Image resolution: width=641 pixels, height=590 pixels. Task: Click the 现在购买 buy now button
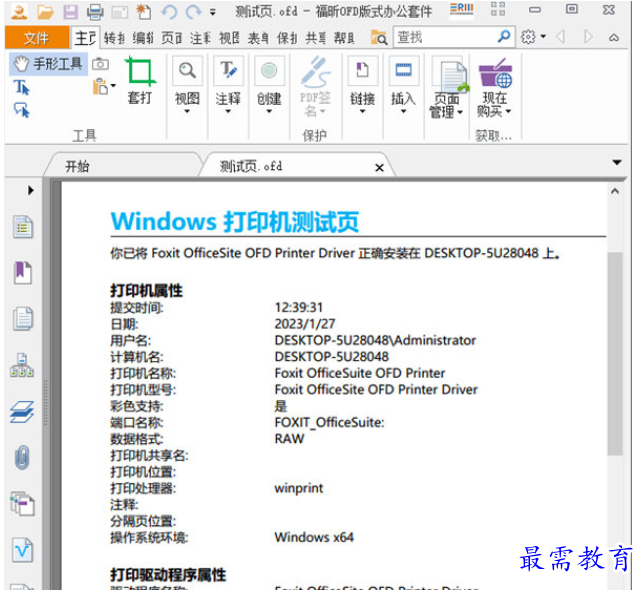pos(494,87)
